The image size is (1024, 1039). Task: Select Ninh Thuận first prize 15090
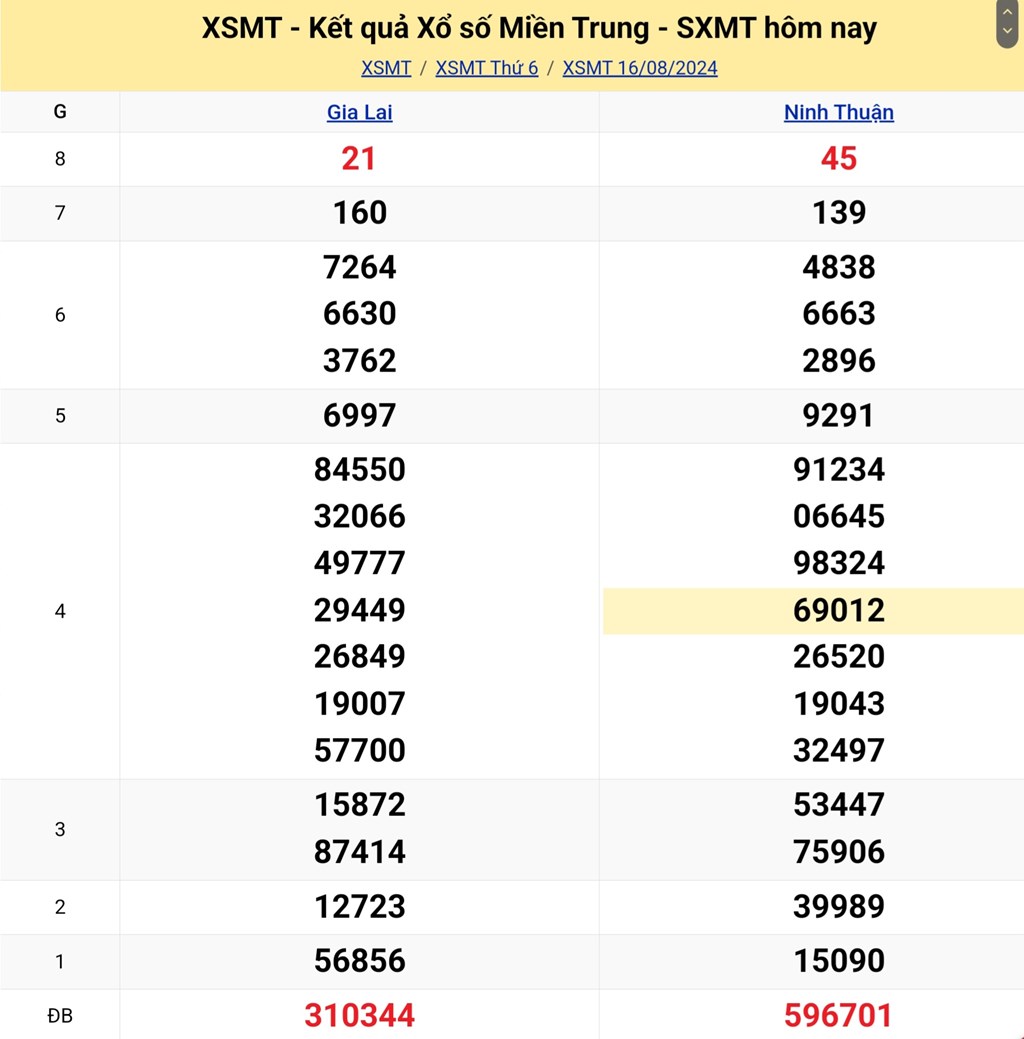(838, 961)
